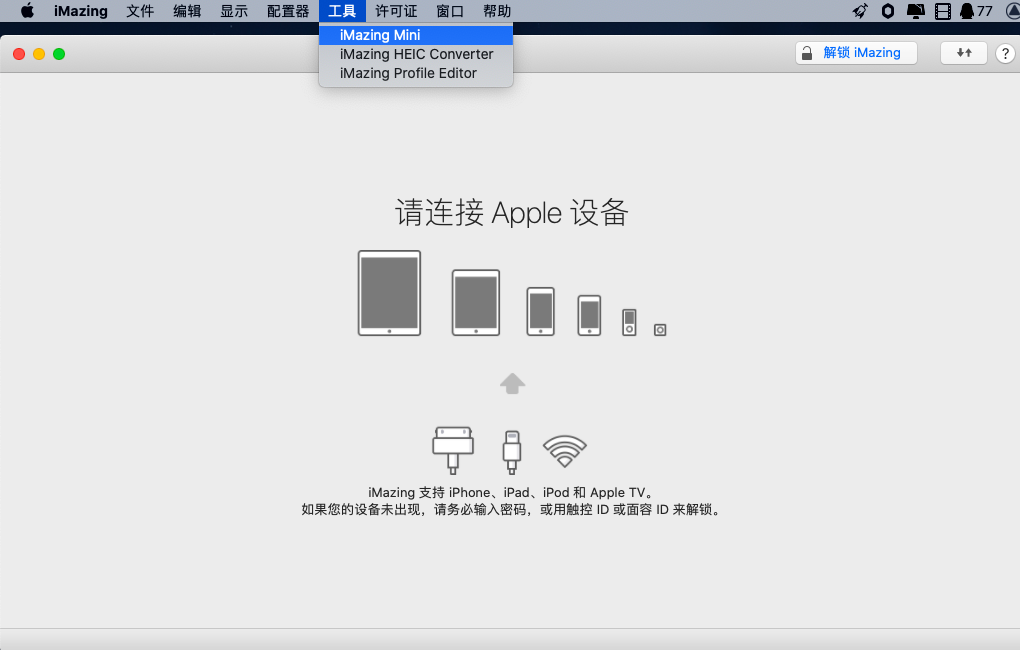Click the film strip menu bar icon

(x=942, y=11)
